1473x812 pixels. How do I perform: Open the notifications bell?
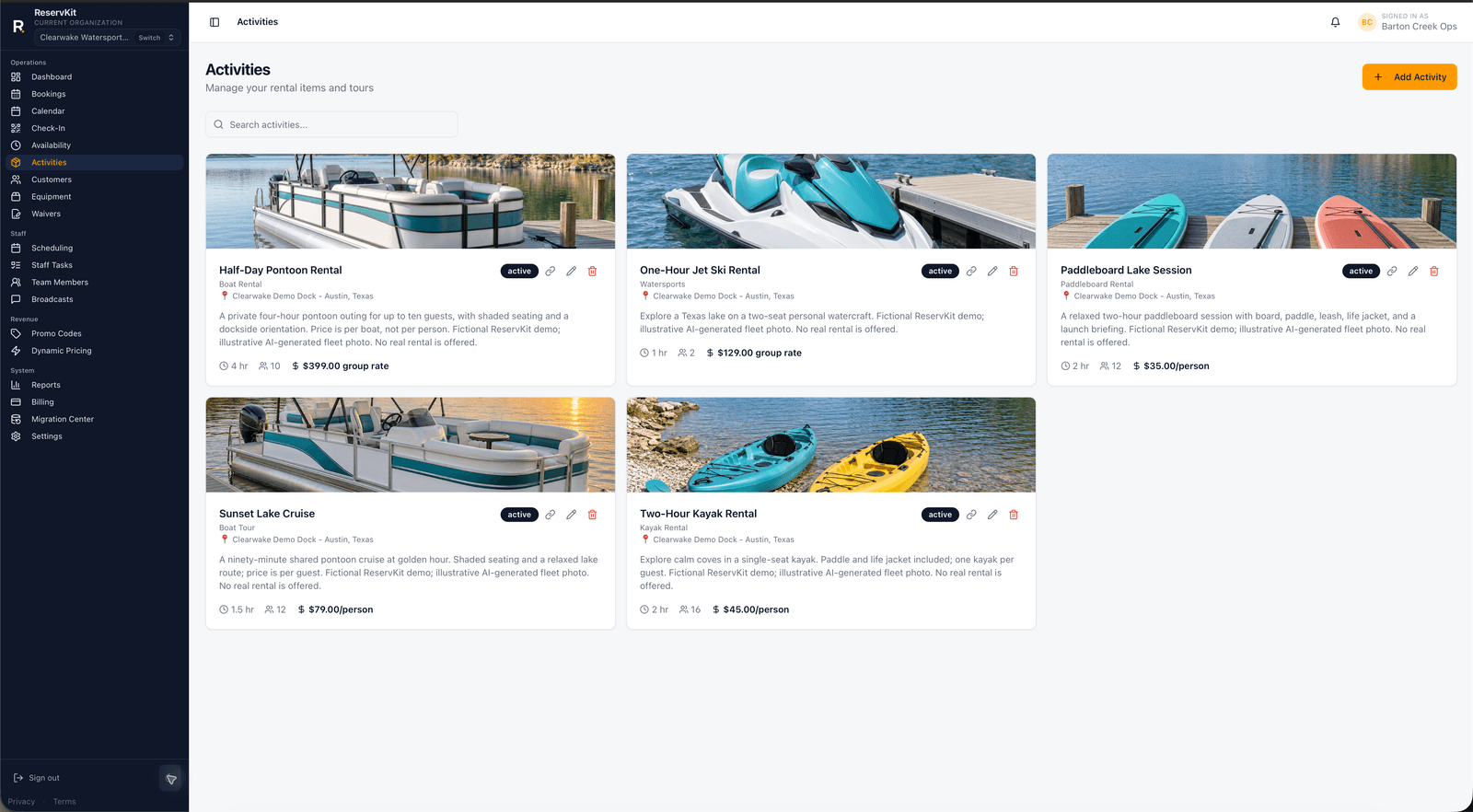pyautogui.click(x=1335, y=22)
